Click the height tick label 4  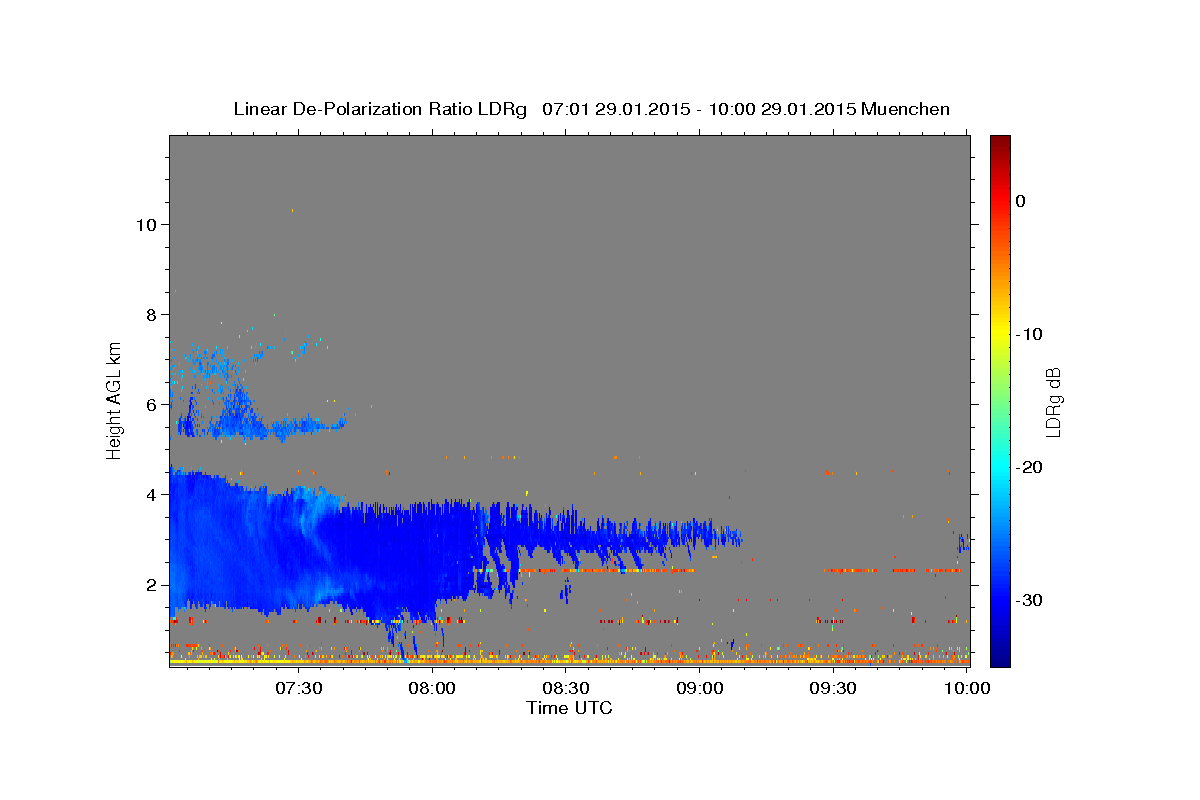[x=152, y=495]
